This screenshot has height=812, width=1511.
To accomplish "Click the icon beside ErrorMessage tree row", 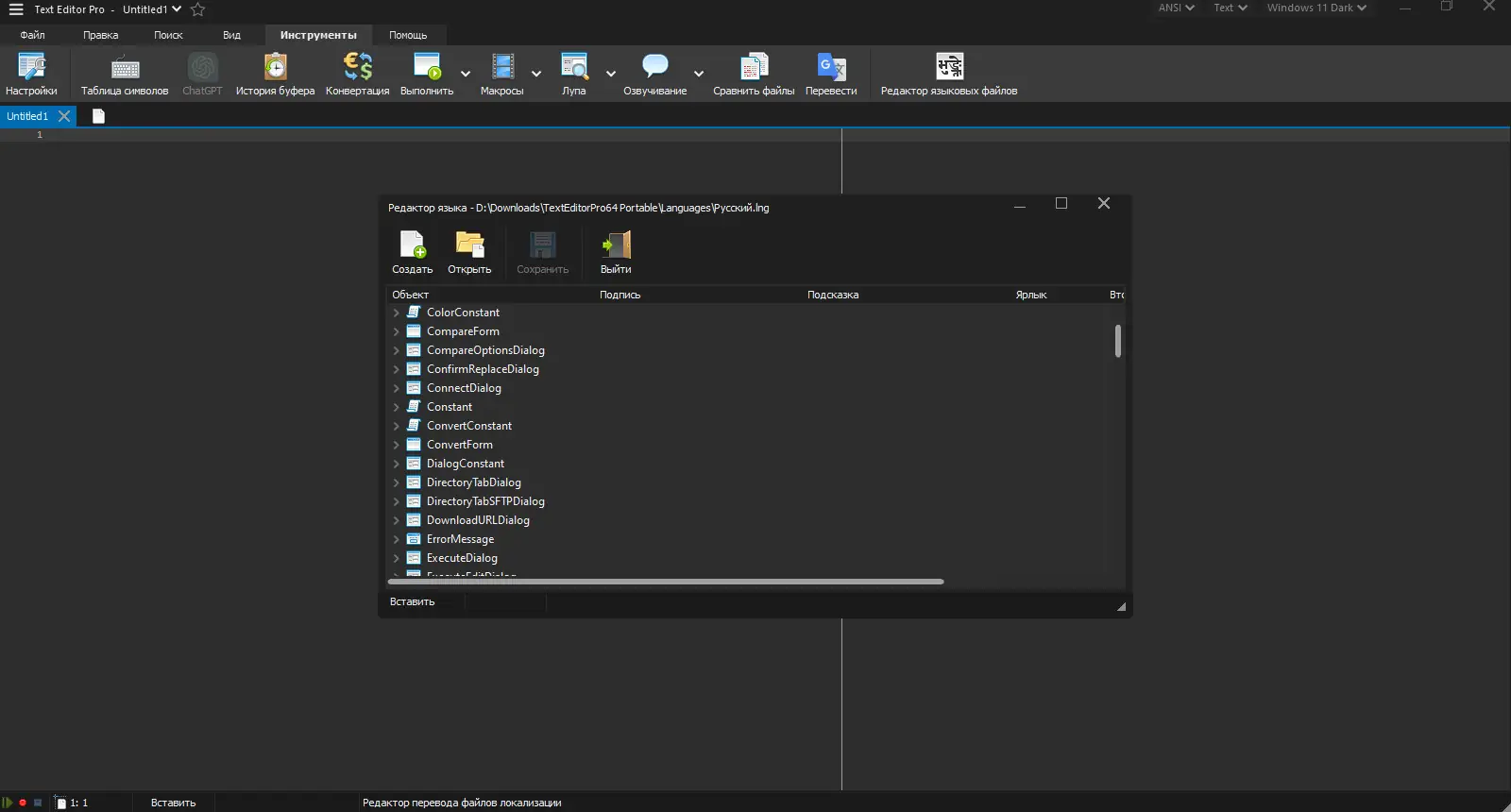I will 414,539.
